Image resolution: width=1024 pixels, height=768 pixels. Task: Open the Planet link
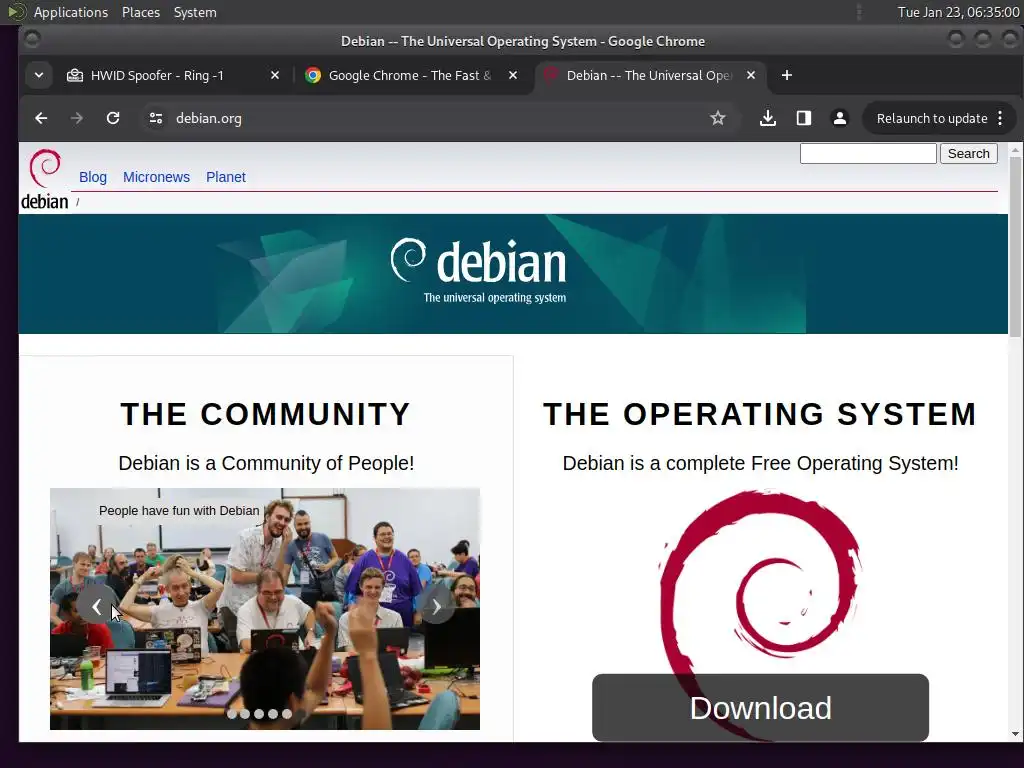click(225, 177)
